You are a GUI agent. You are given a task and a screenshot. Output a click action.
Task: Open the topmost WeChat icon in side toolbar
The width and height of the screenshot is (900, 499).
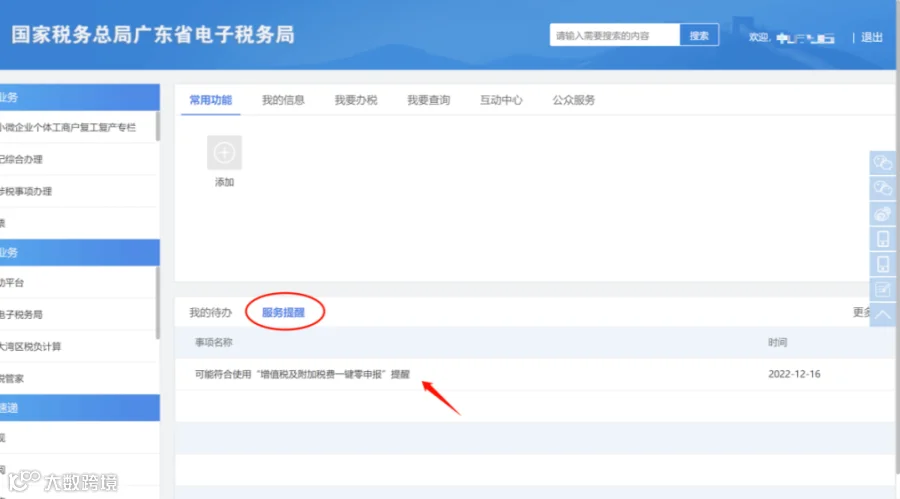(x=883, y=163)
